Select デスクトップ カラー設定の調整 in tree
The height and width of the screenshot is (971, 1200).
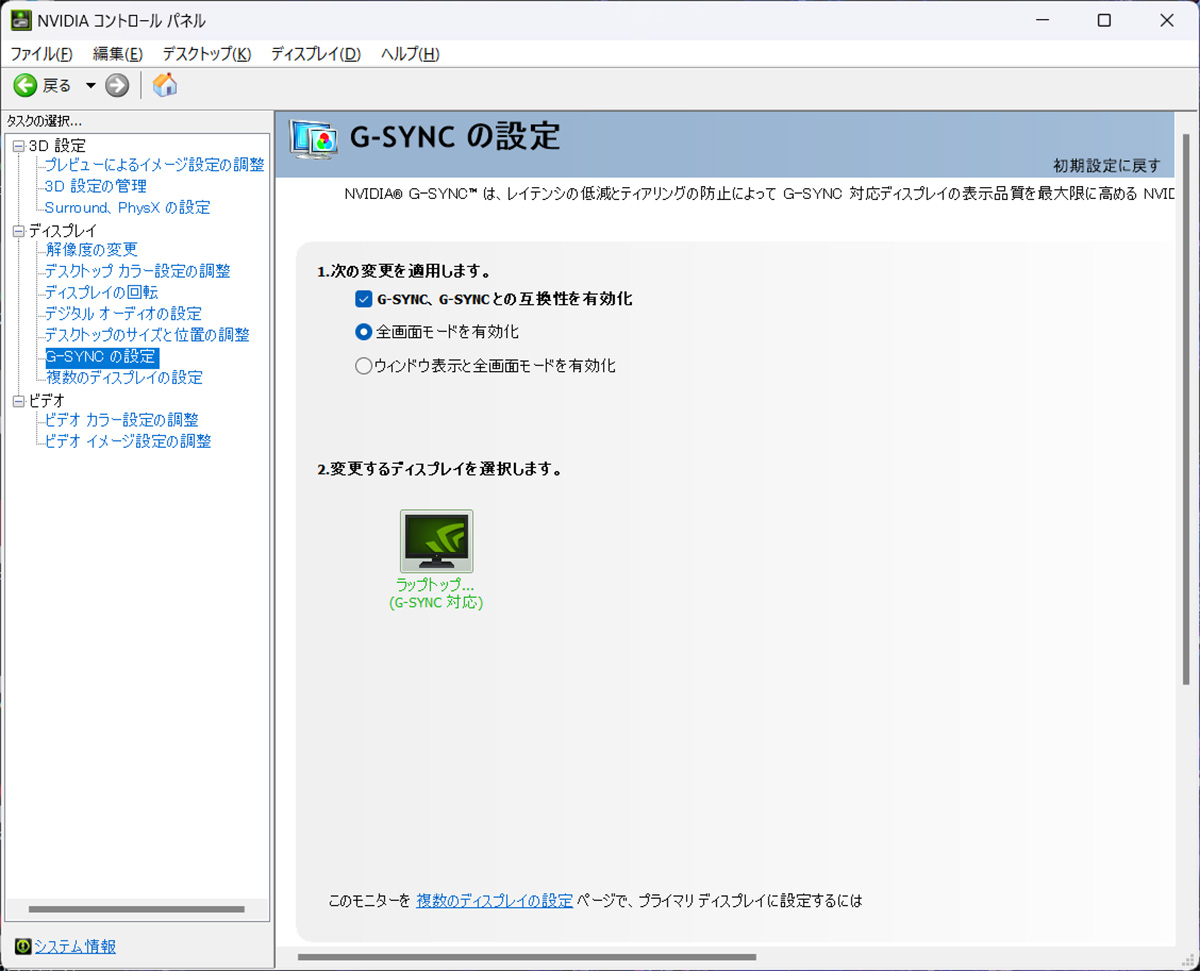pyautogui.click(x=137, y=271)
